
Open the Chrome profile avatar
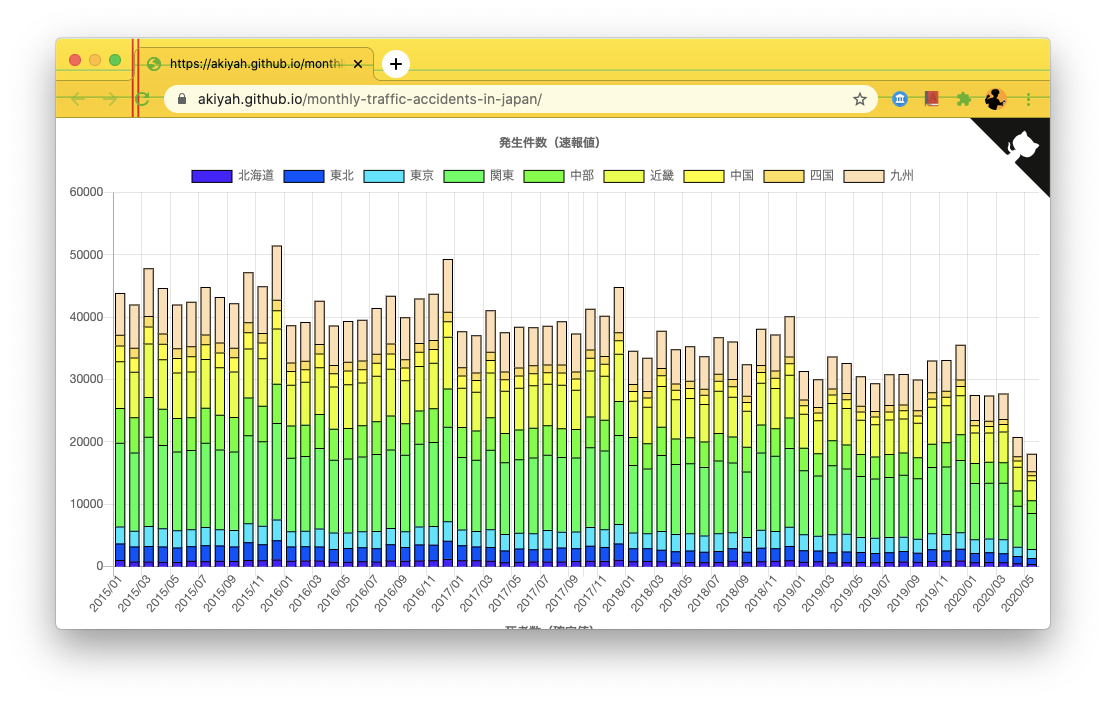(x=995, y=99)
